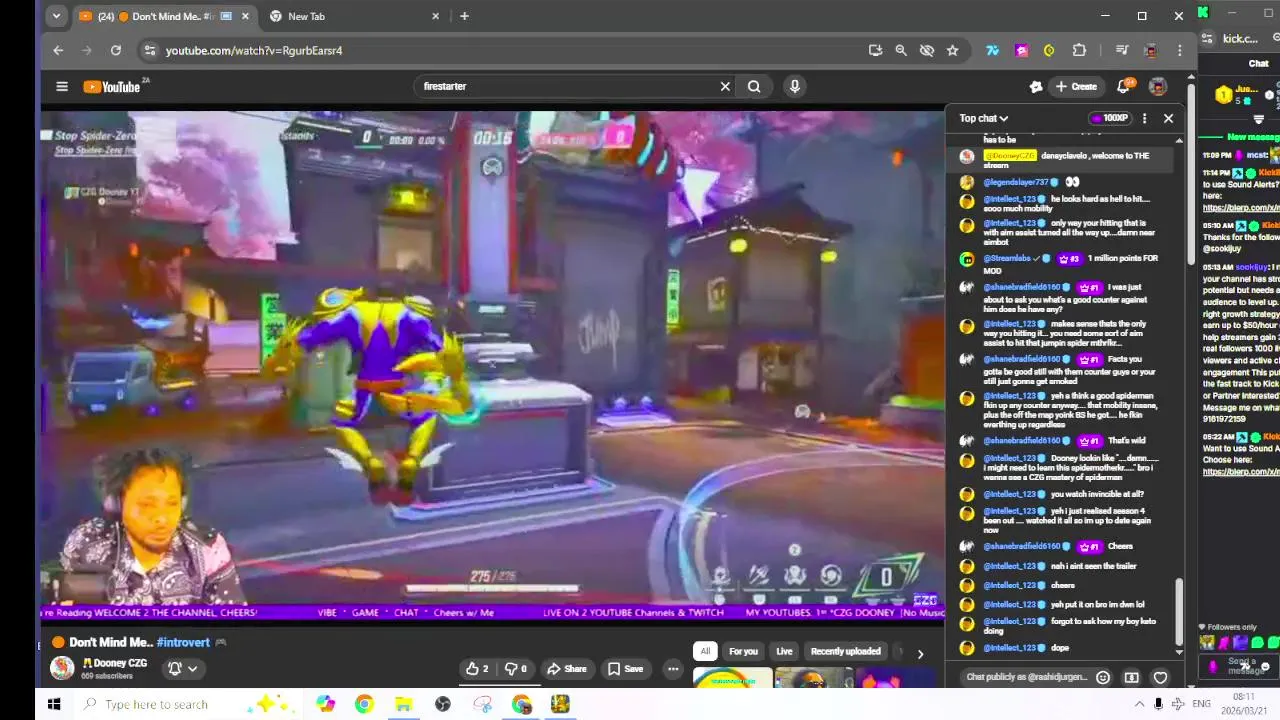The height and width of the screenshot is (720, 1280).
Task: Close the live chat panel
Action: 1168,118
